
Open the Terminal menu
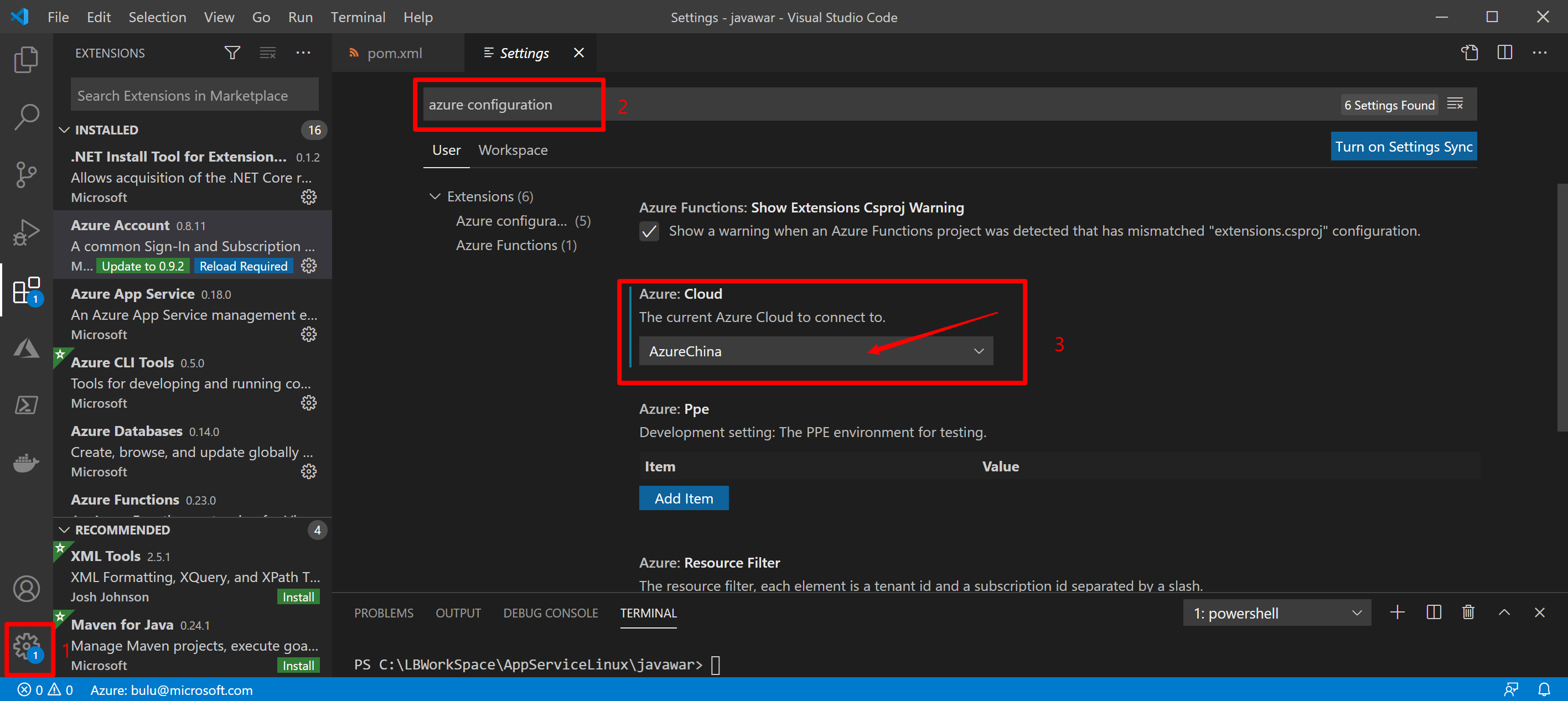358,17
